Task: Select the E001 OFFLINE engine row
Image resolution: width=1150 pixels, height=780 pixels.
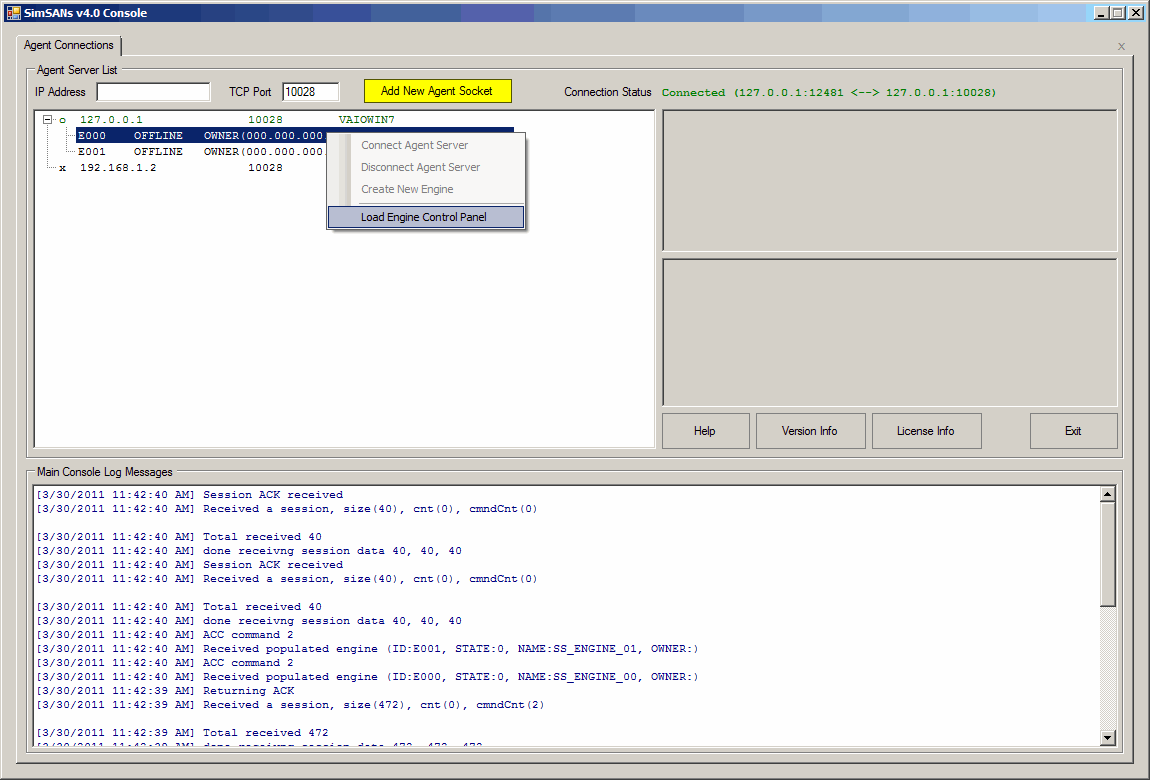Action: pos(201,152)
